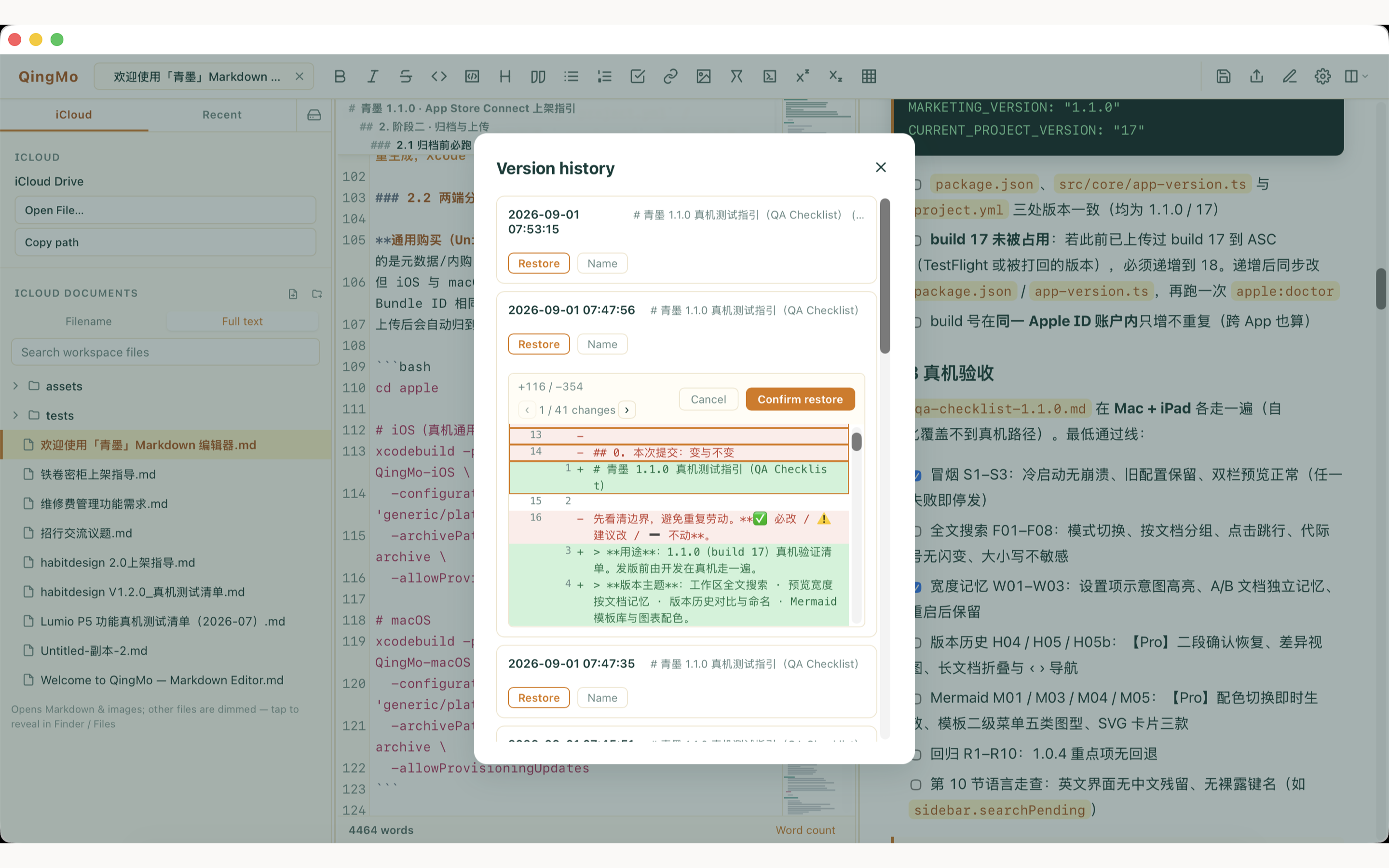Apply subscript formatting
The image size is (1389, 868).
pos(836,76)
